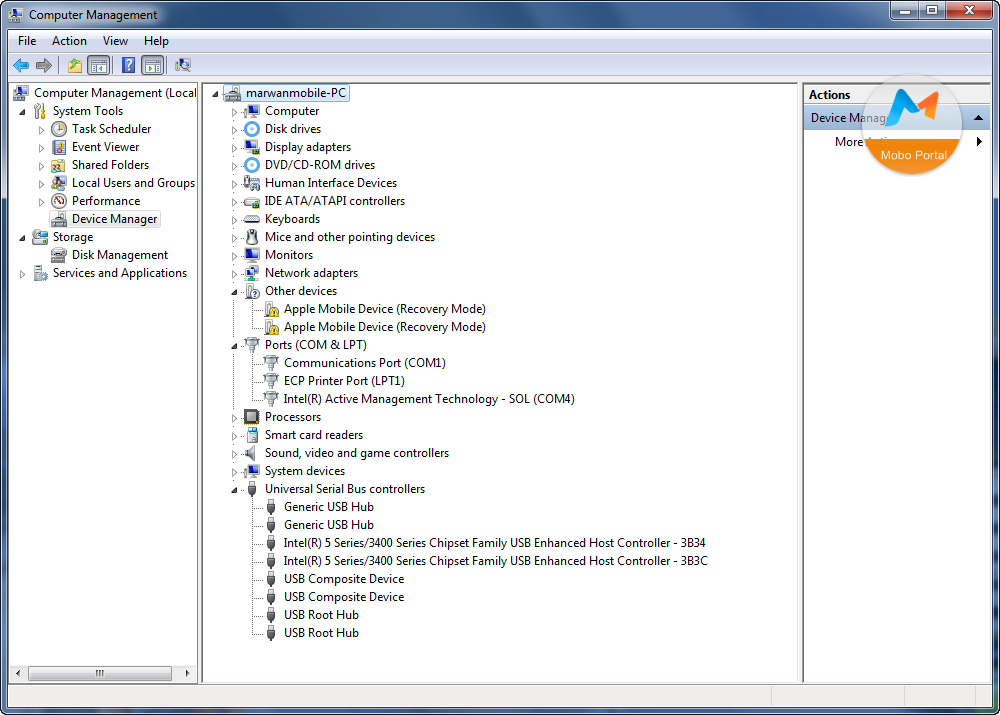Click the Shared Folders icon

tap(59, 165)
